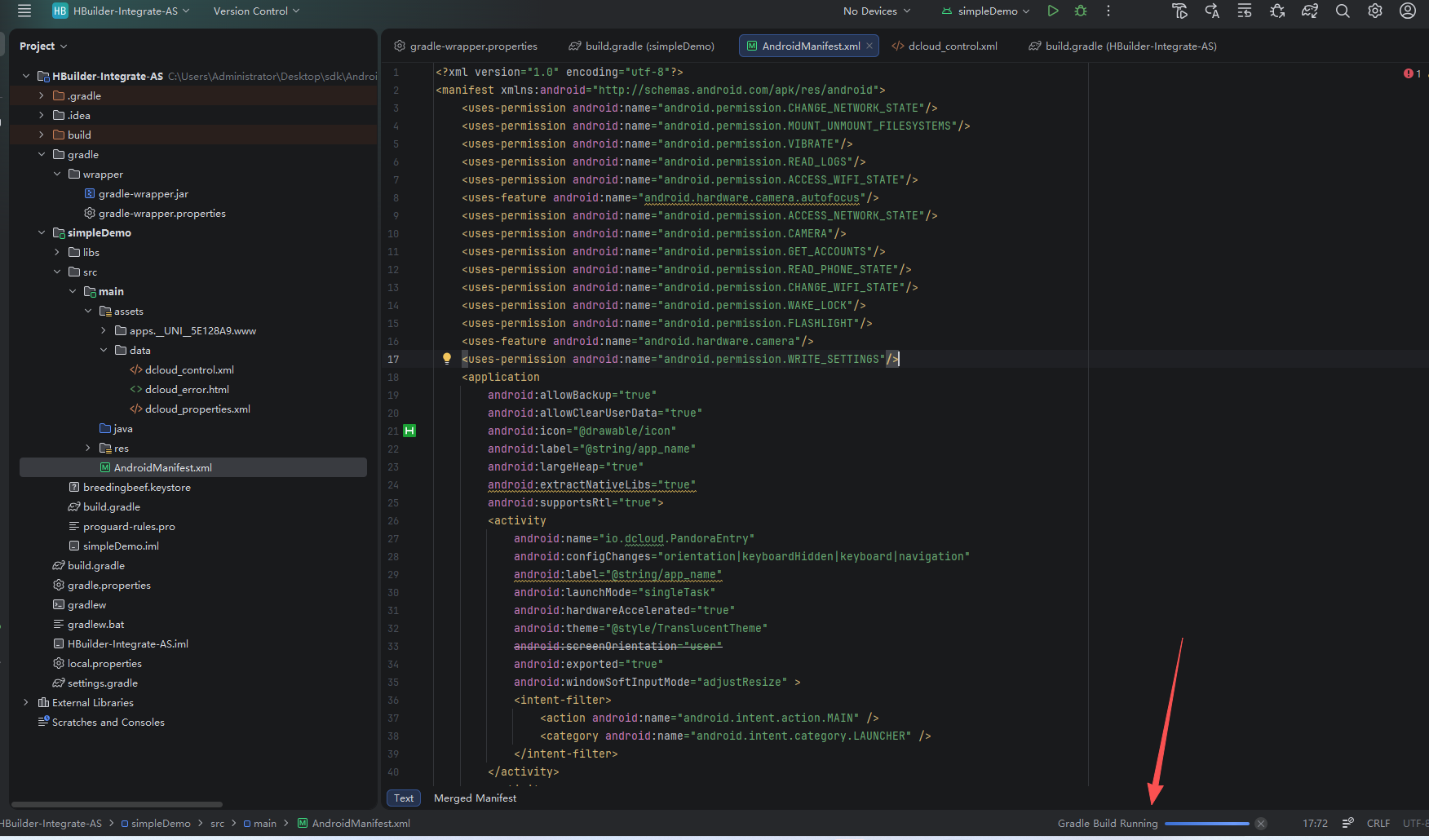Switch to build.gradle (:simpleDemo) tab
Viewport: 1429px width, 840px height.
(x=642, y=46)
